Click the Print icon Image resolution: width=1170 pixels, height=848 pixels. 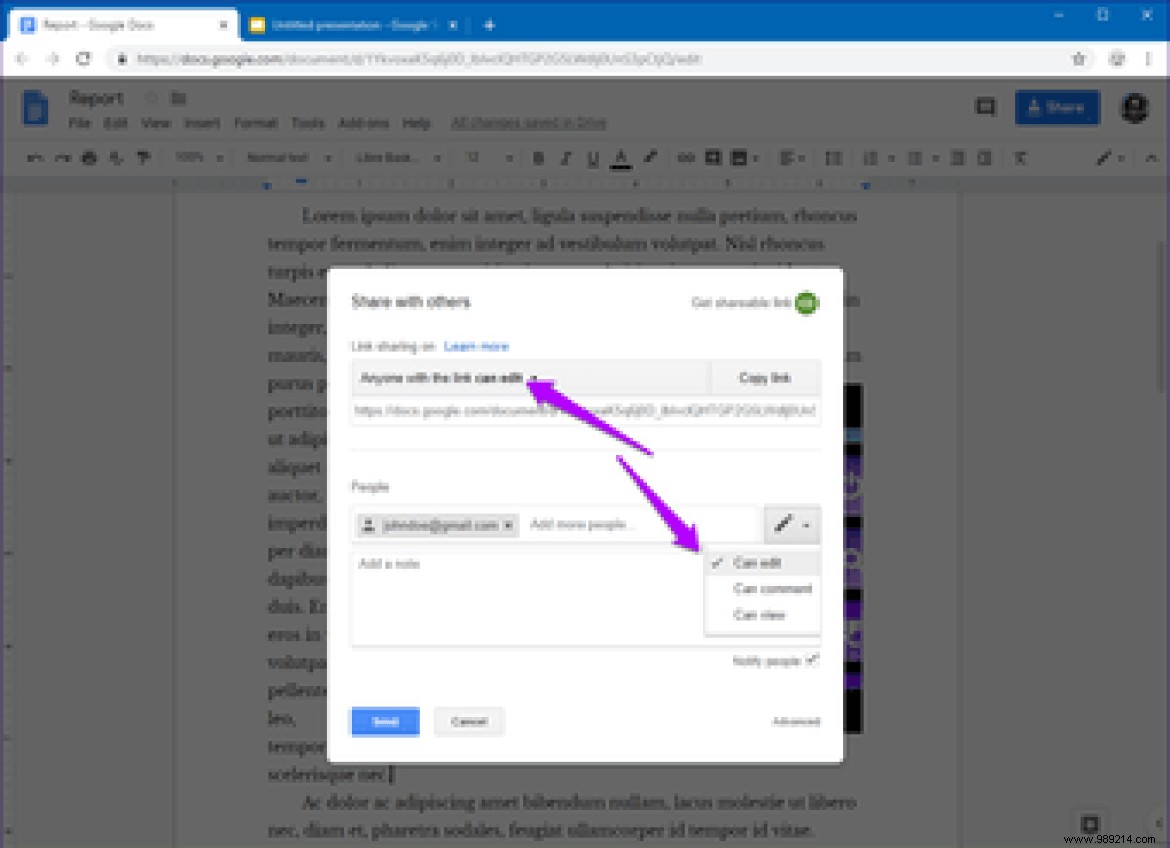coord(88,157)
